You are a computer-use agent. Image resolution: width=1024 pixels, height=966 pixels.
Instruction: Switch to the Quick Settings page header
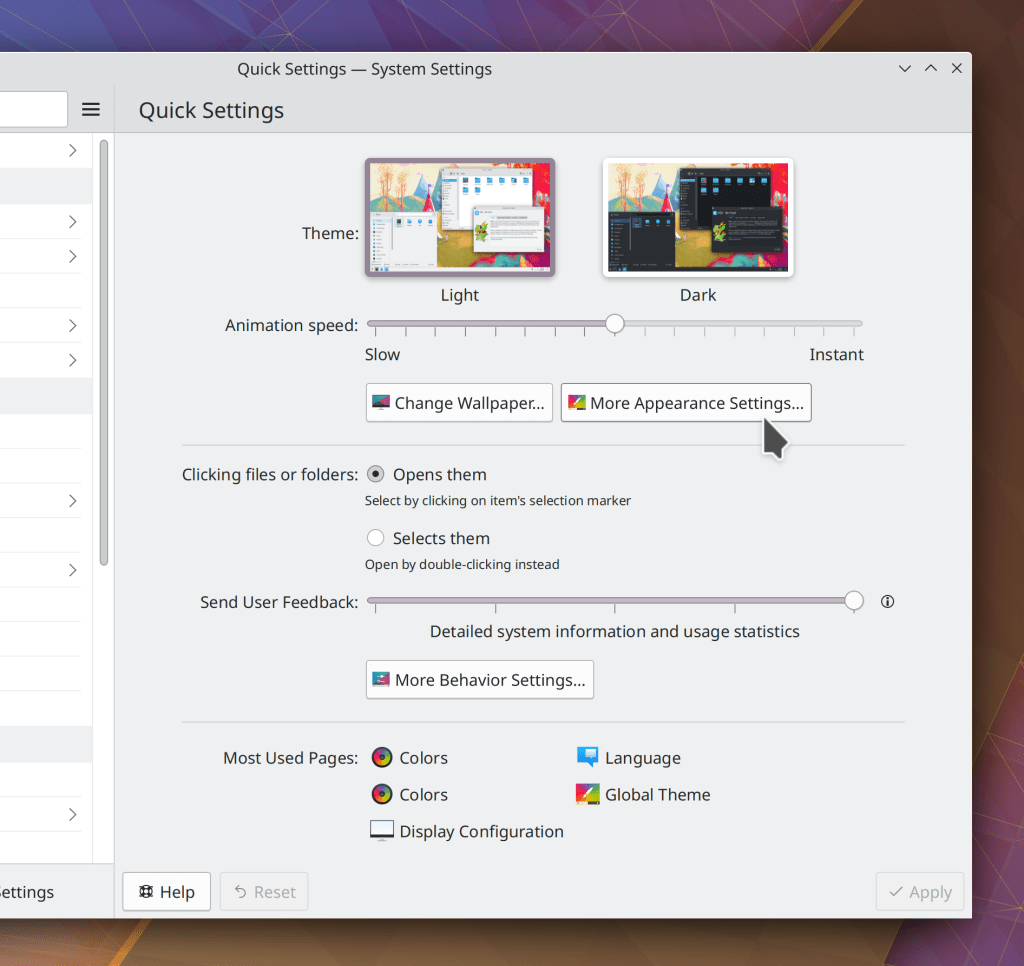point(210,110)
